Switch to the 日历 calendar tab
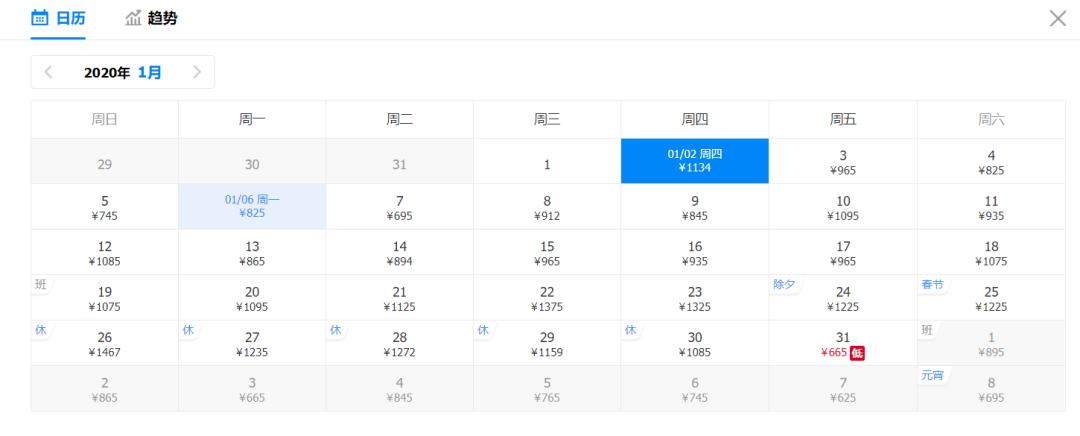Screen dimensions: 1080x436 pyautogui.click(x=58, y=18)
